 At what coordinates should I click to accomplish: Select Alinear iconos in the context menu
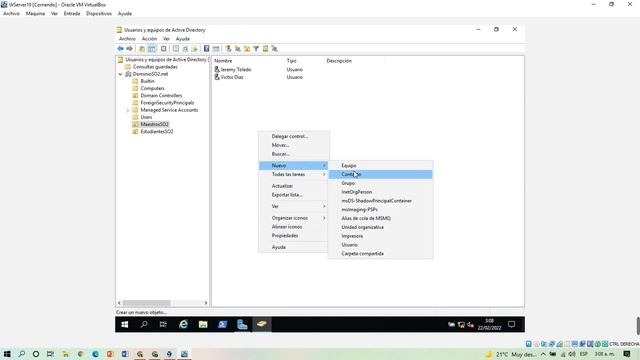(293, 227)
